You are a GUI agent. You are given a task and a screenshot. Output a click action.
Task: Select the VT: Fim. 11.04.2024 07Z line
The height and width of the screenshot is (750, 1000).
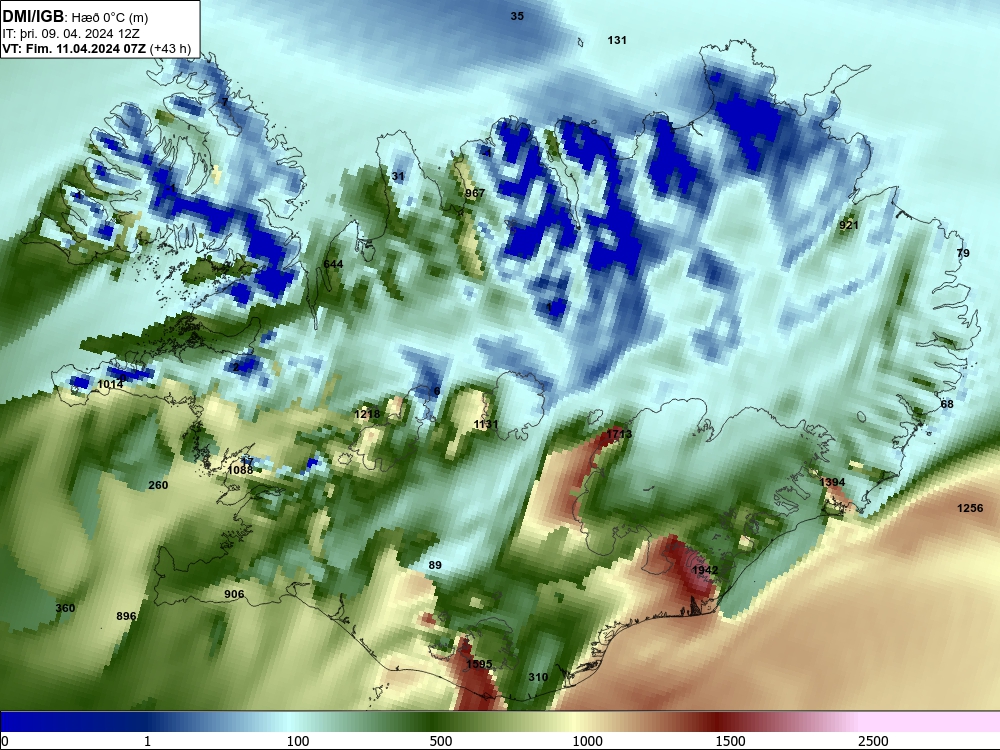[x=96, y=48]
